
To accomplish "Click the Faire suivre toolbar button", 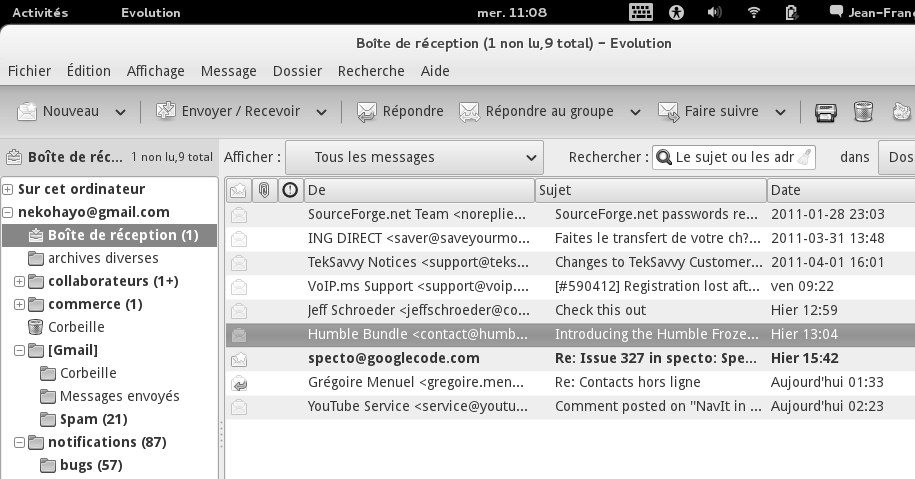I will tap(708, 111).
